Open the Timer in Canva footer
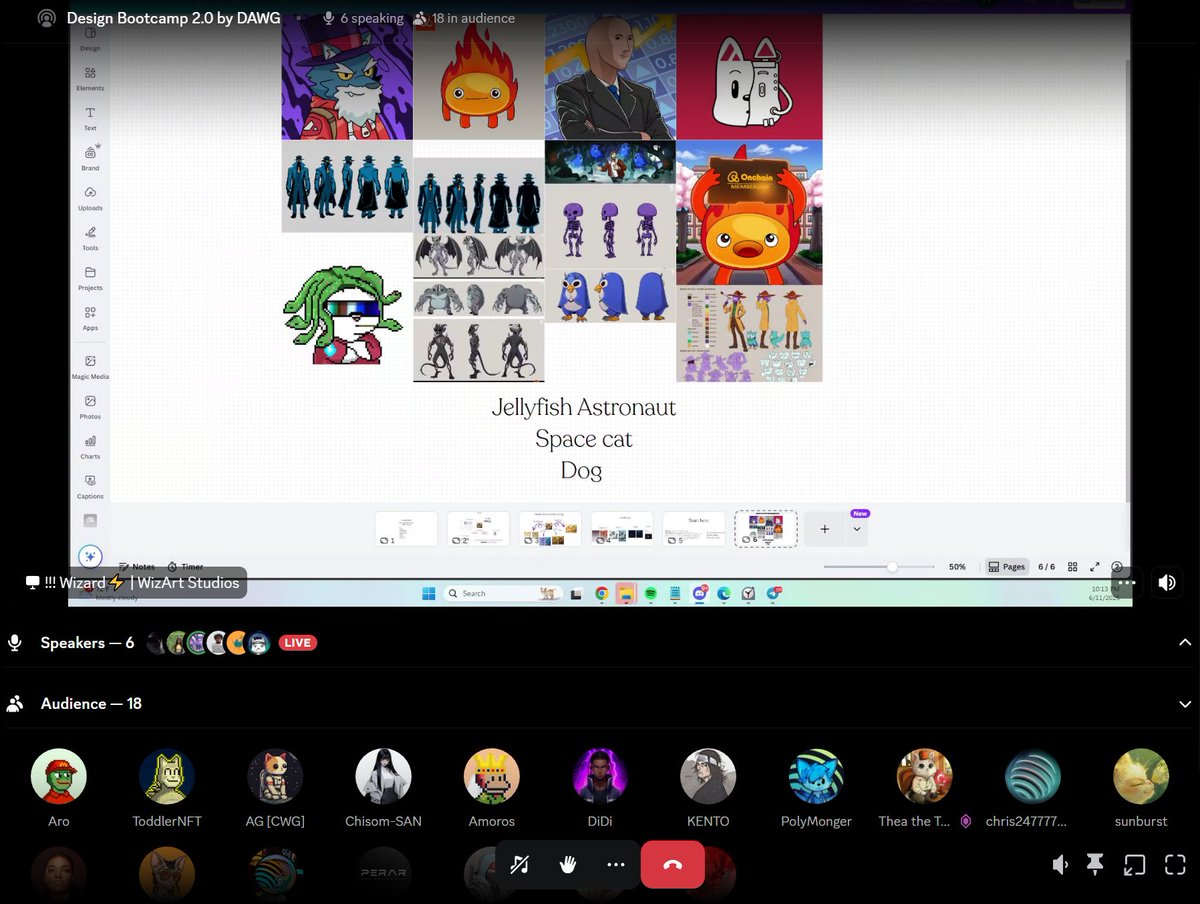 coord(185,567)
